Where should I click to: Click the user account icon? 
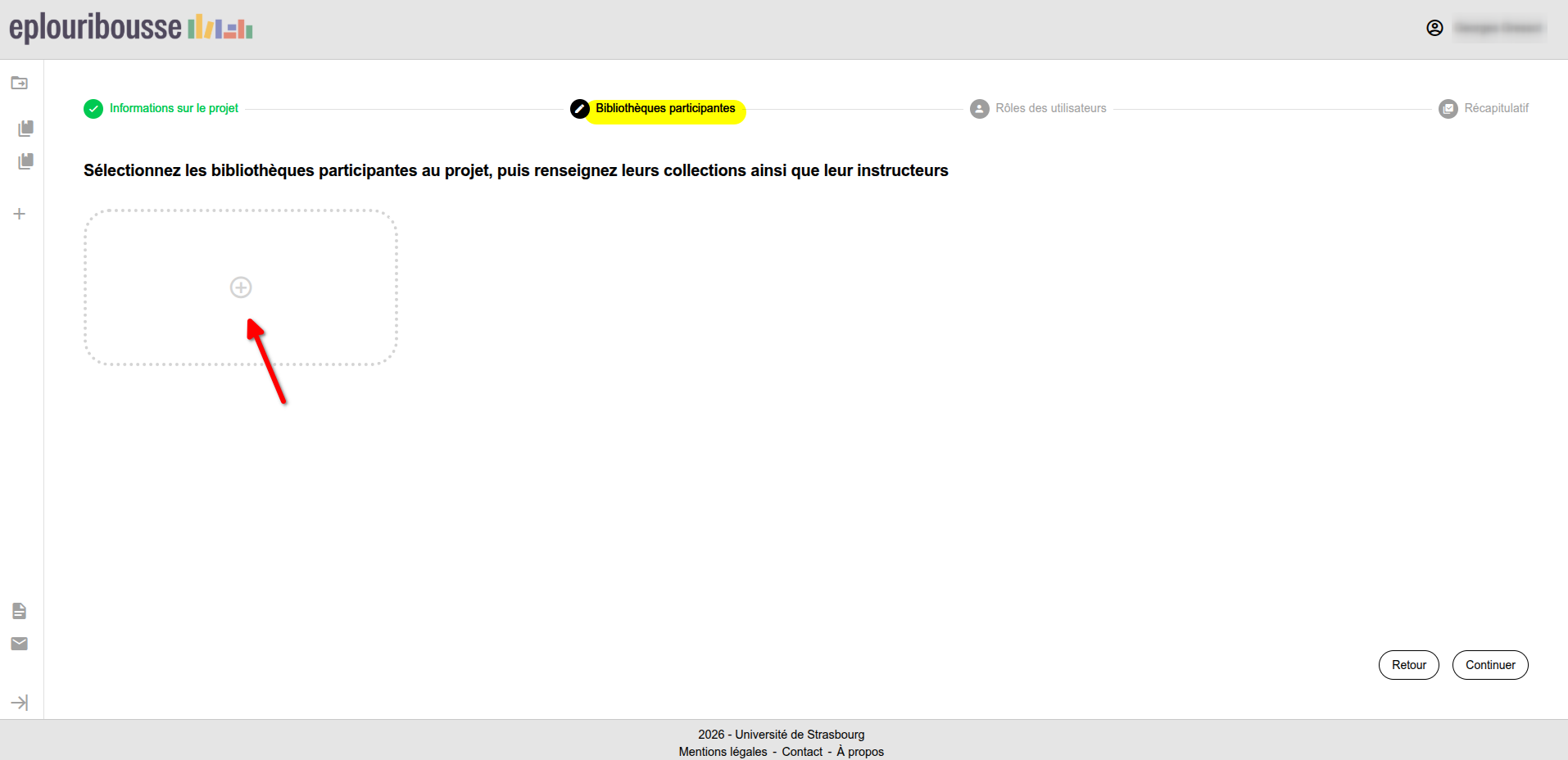1434,28
